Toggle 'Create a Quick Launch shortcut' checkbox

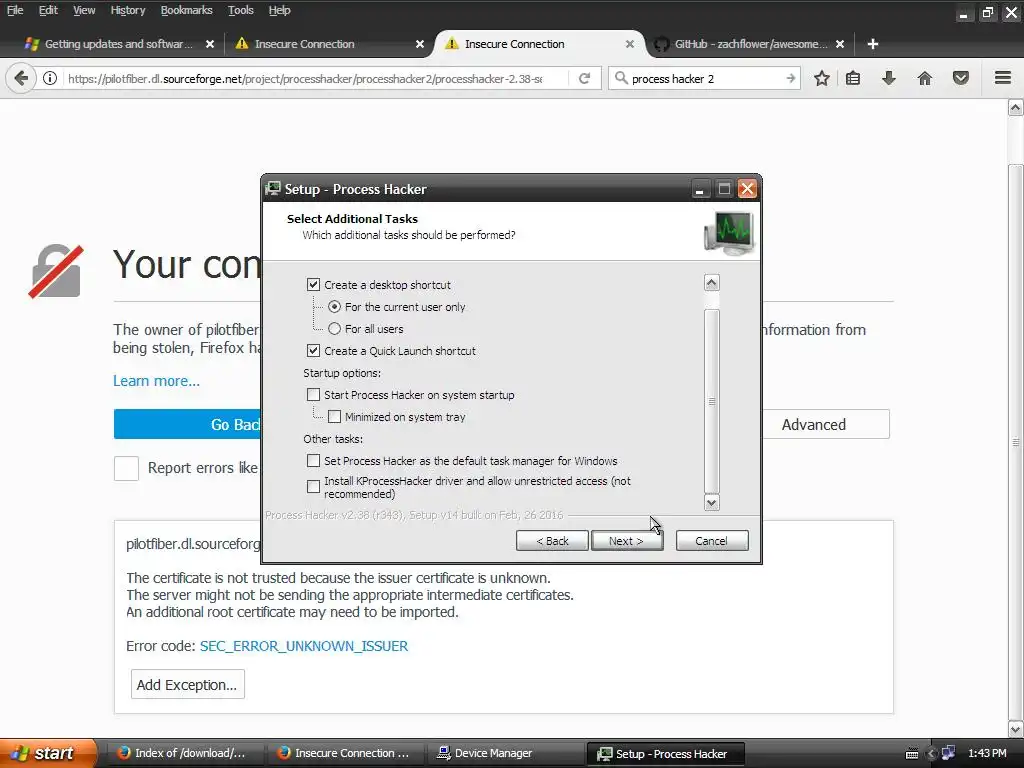[x=313, y=351]
